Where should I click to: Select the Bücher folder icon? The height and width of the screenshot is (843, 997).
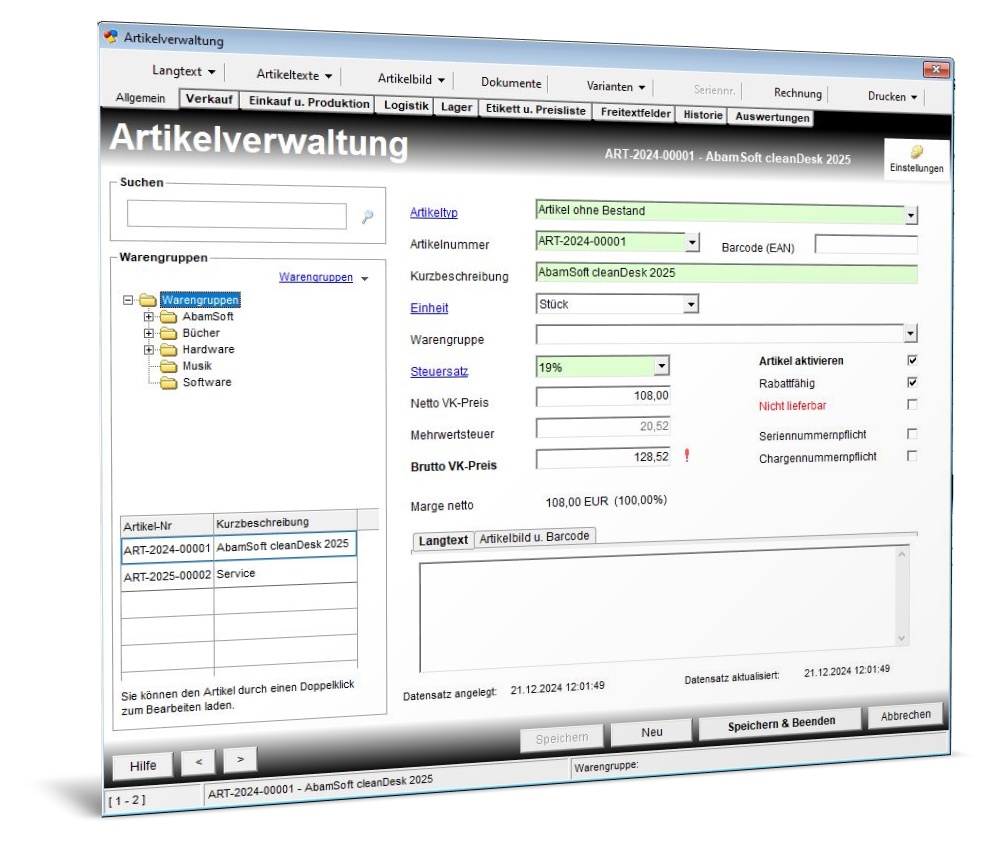[x=168, y=333]
